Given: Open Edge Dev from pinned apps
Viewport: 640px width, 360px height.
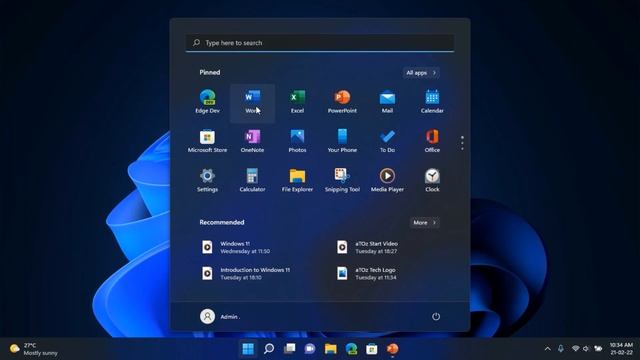Looking at the screenshot, I should click(207, 102).
